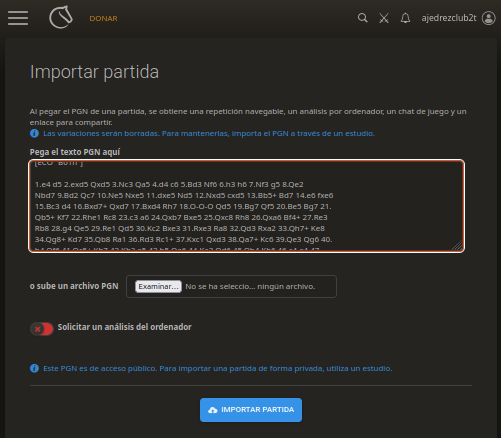
Task: Open the search magnifier icon
Action: point(363,18)
